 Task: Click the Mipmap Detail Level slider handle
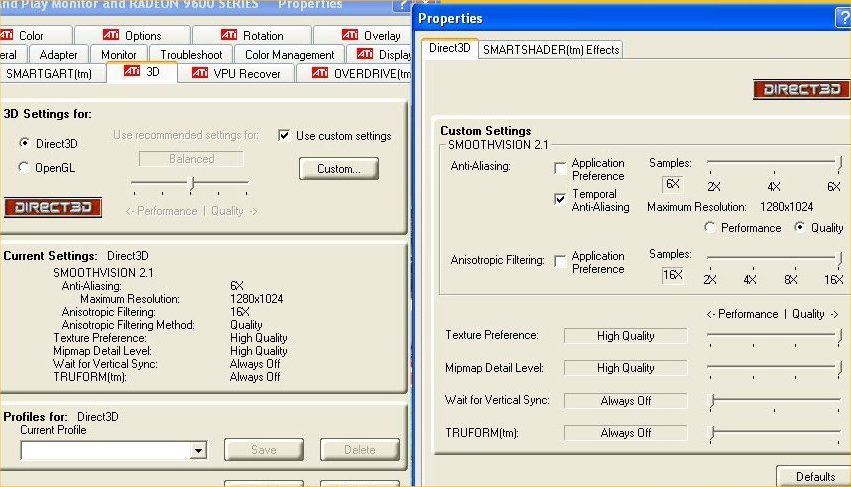[x=839, y=368]
